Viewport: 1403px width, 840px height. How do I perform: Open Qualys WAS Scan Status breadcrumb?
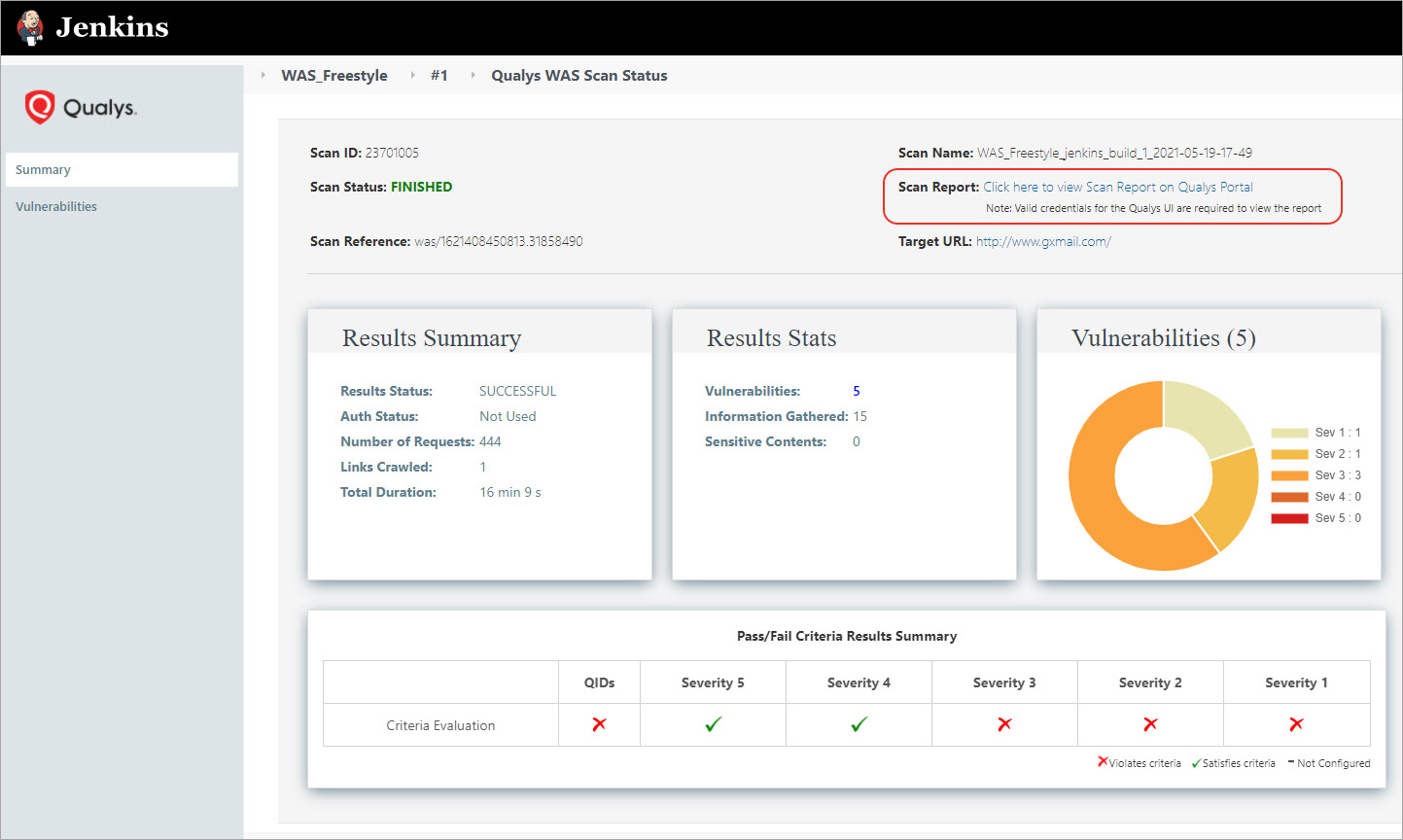pyautogui.click(x=579, y=76)
